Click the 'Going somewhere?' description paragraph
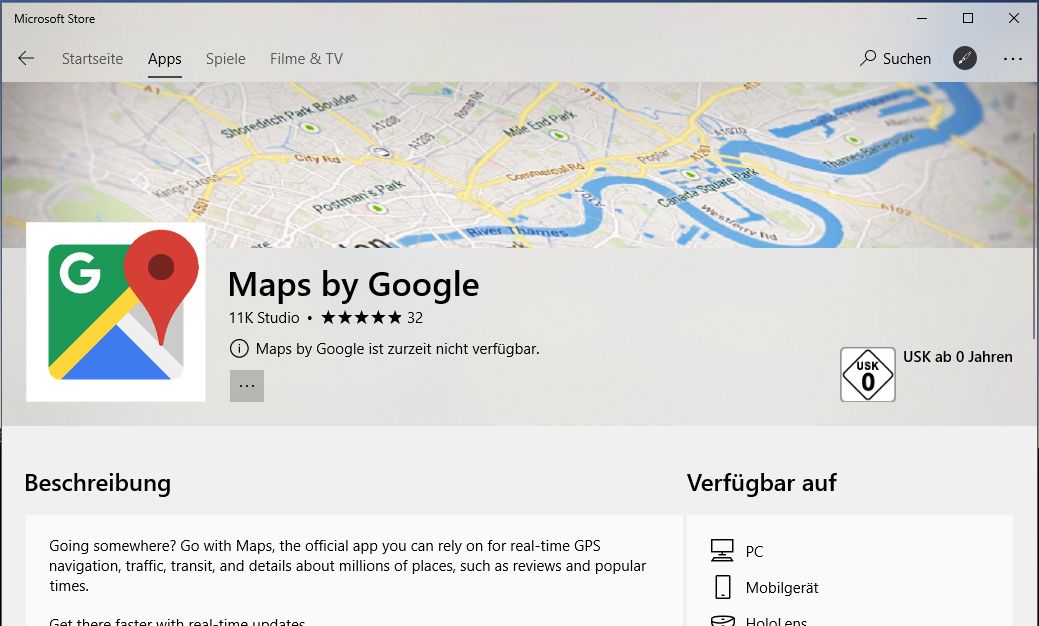1039x626 pixels. click(348, 566)
